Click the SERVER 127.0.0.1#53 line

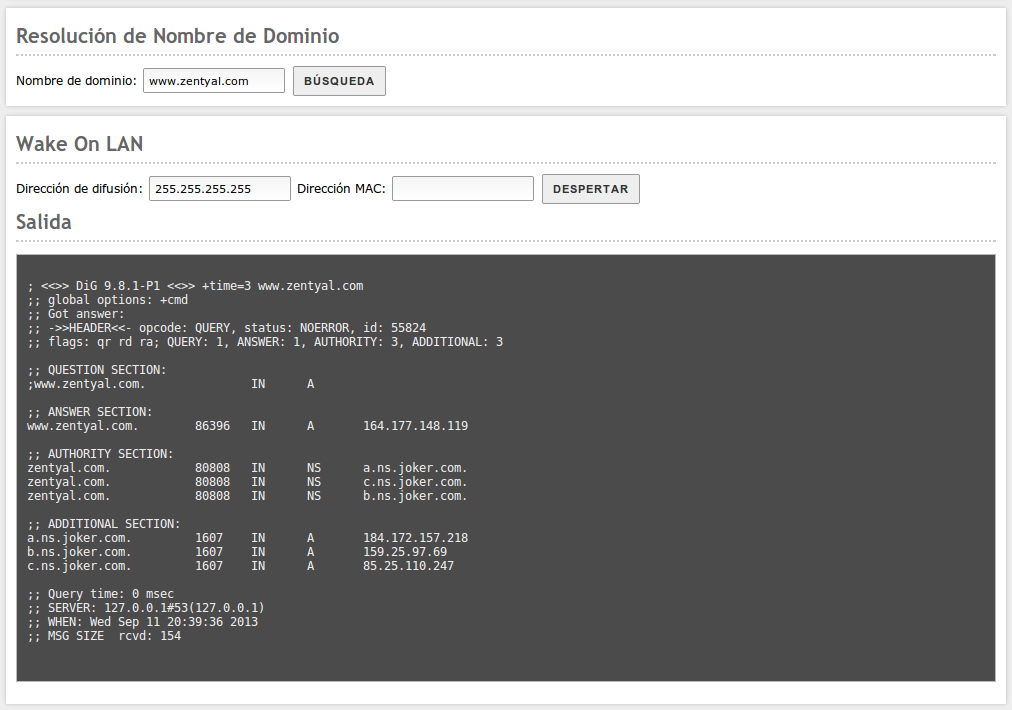(146, 608)
